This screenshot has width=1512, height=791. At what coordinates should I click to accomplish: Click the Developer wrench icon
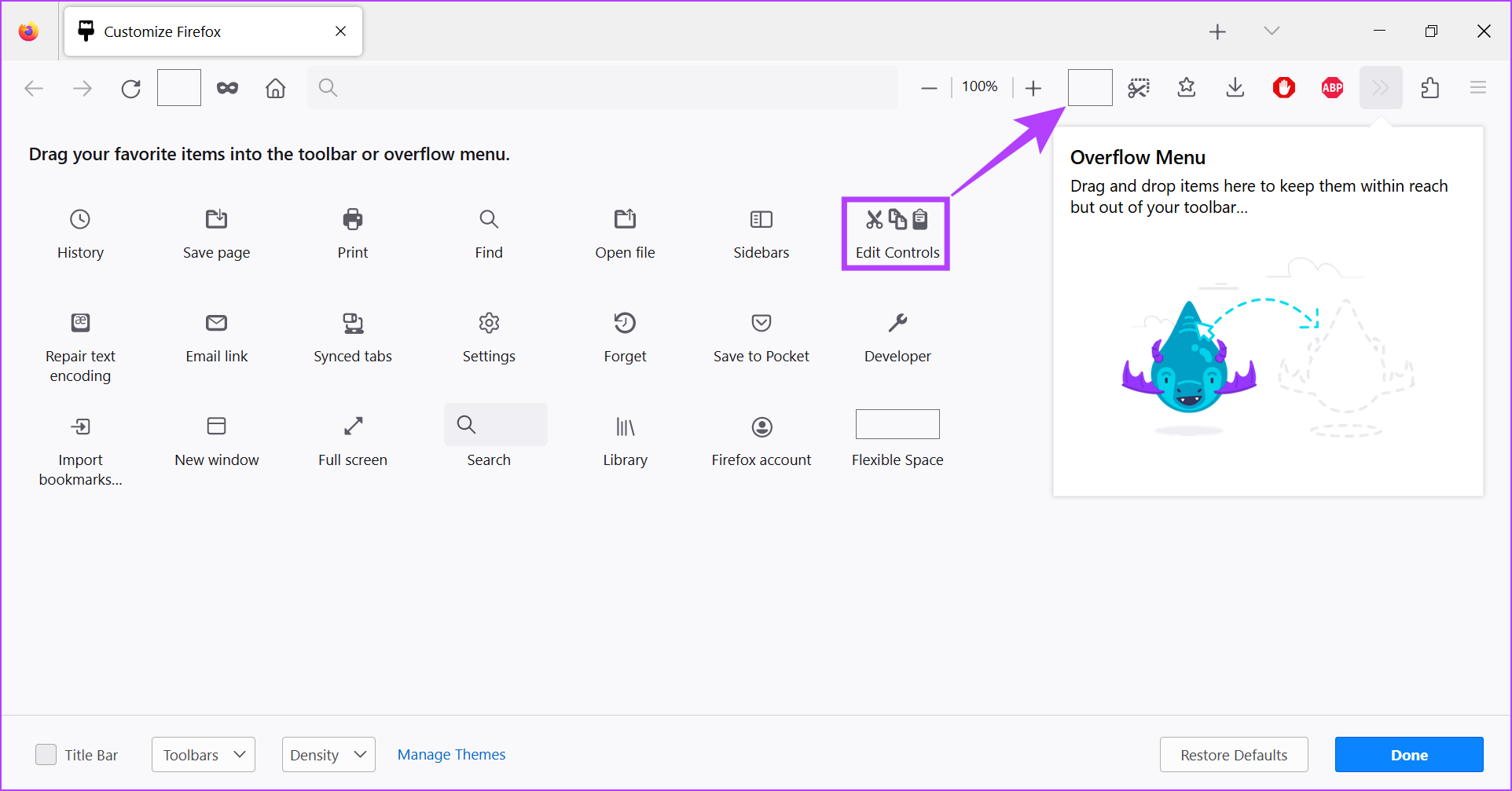tap(897, 323)
